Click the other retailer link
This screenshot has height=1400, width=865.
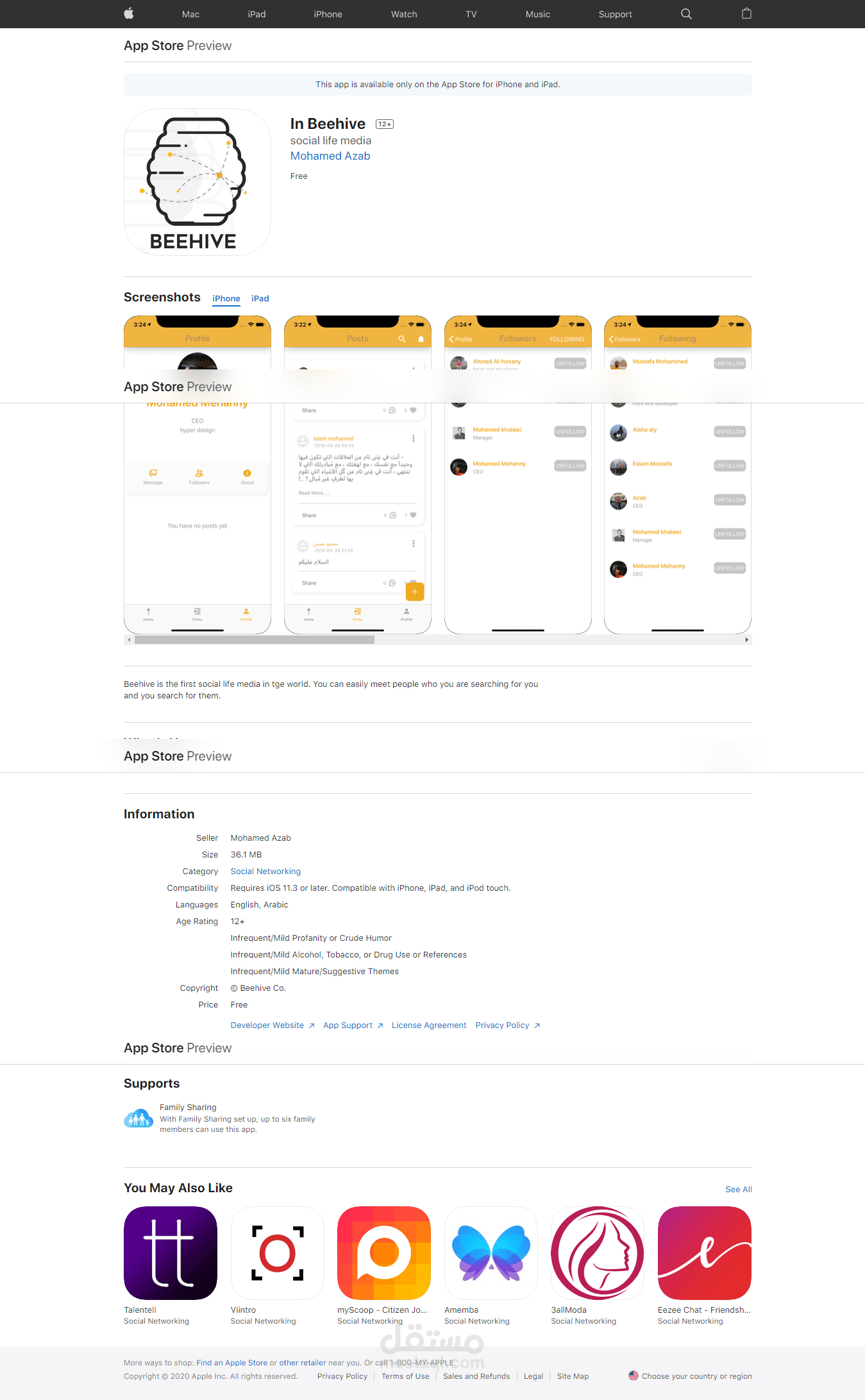[x=303, y=1363]
